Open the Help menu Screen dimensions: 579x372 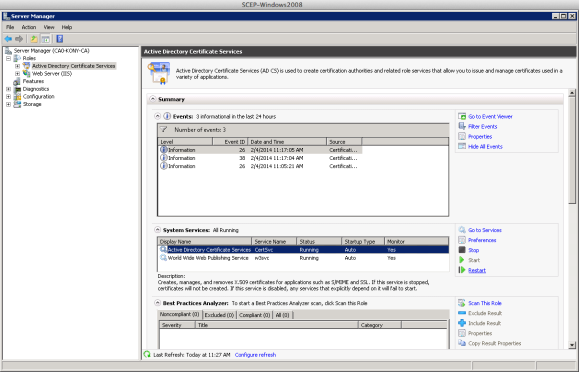[67, 27]
